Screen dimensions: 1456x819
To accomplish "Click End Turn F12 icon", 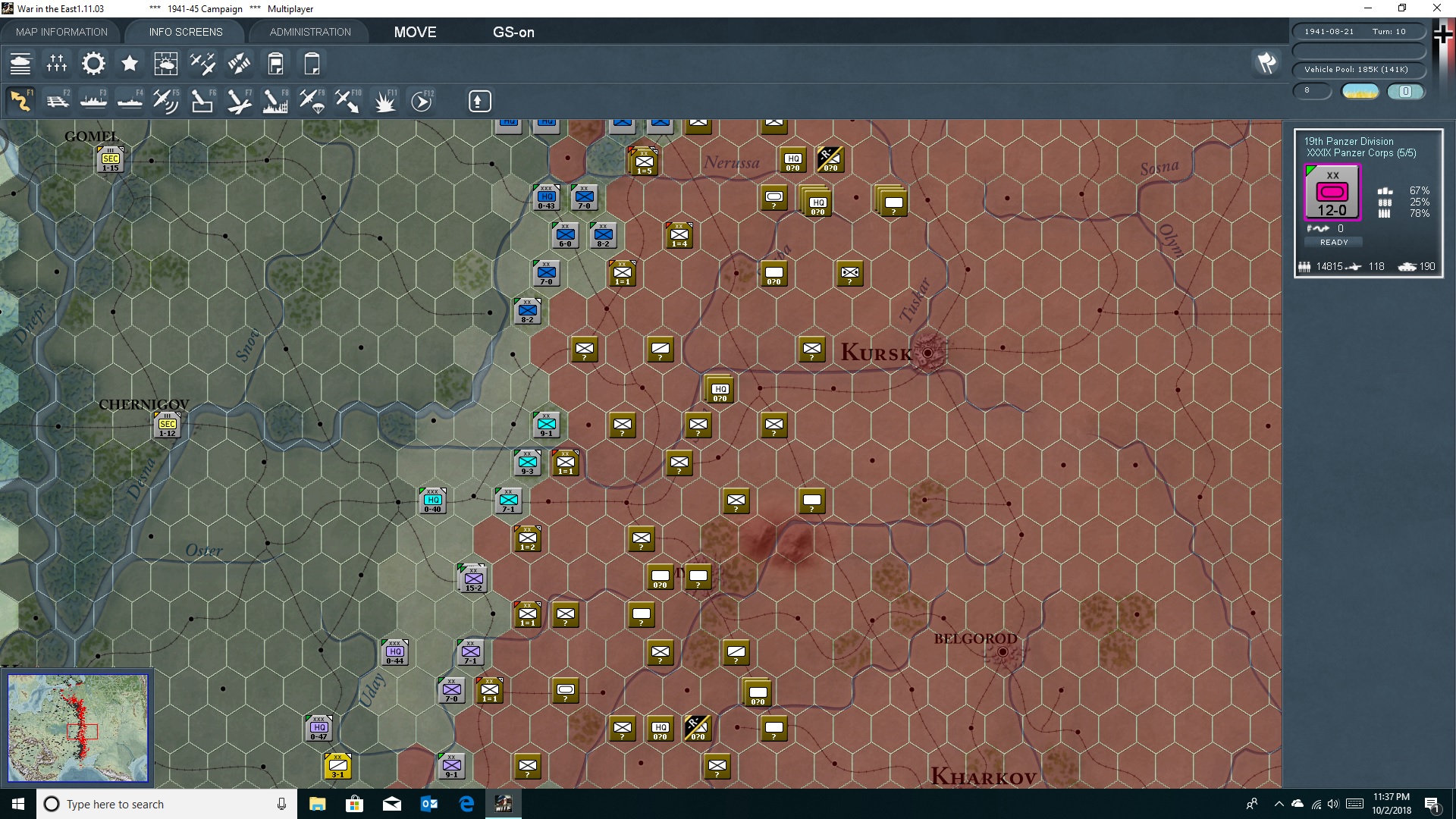I will [422, 101].
